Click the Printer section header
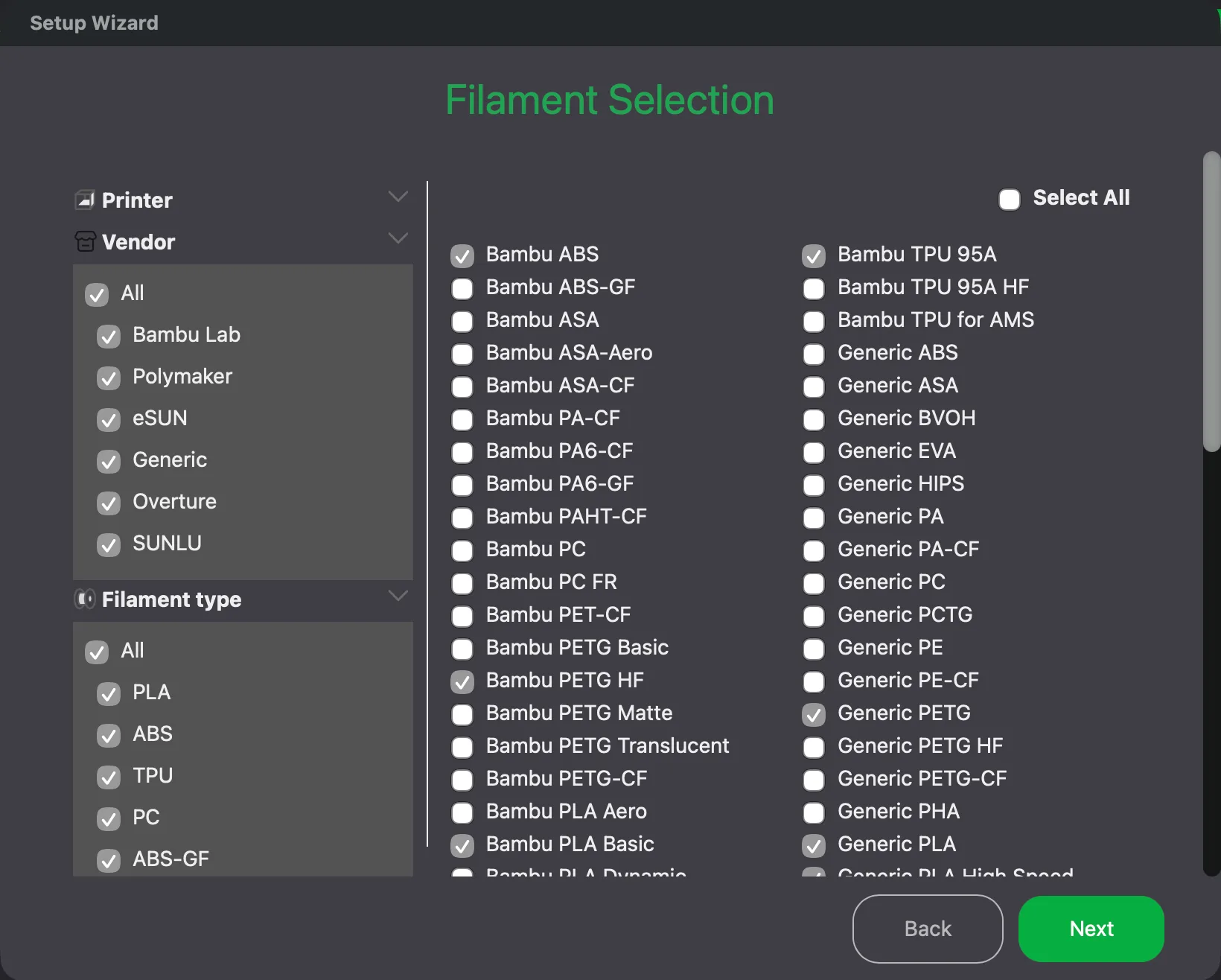Screen dimensions: 1221x980 tap(243, 200)
